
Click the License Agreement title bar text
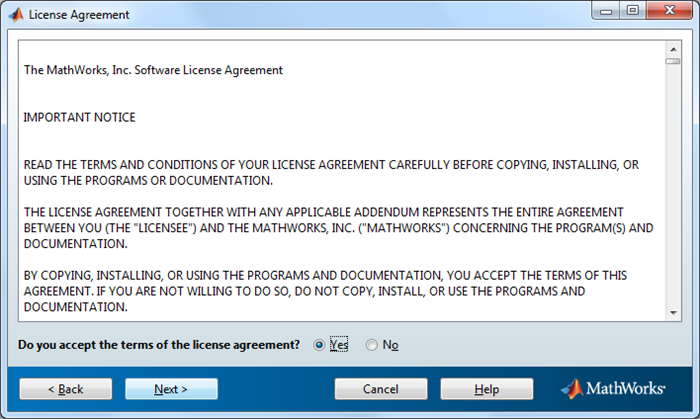pyautogui.click(x=79, y=15)
